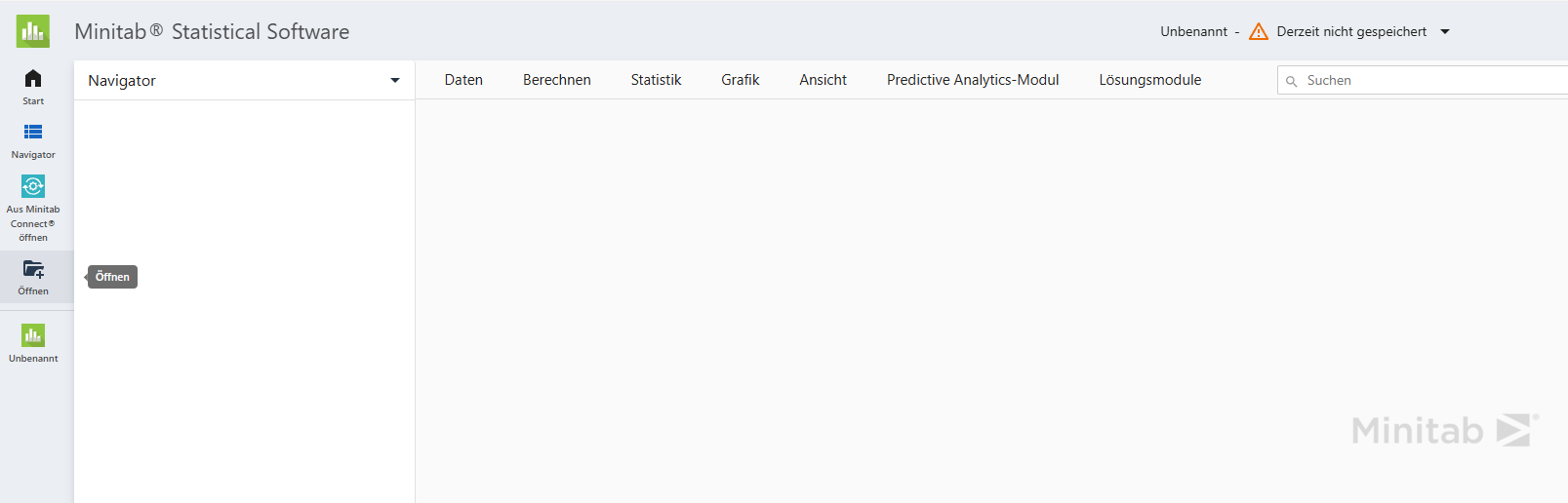Viewport: 1568px width, 503px height.
Task: Click the Navigator panel title text
Action: coord(122,80)
